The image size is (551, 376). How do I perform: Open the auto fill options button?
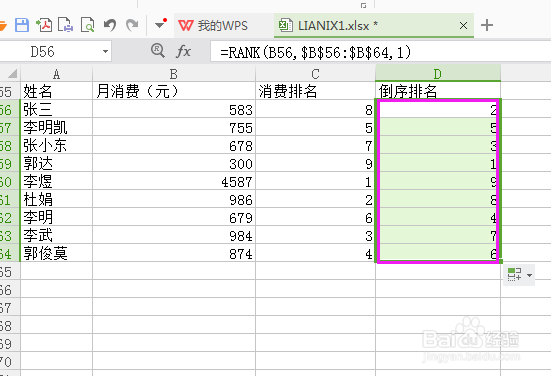point(519,275)
